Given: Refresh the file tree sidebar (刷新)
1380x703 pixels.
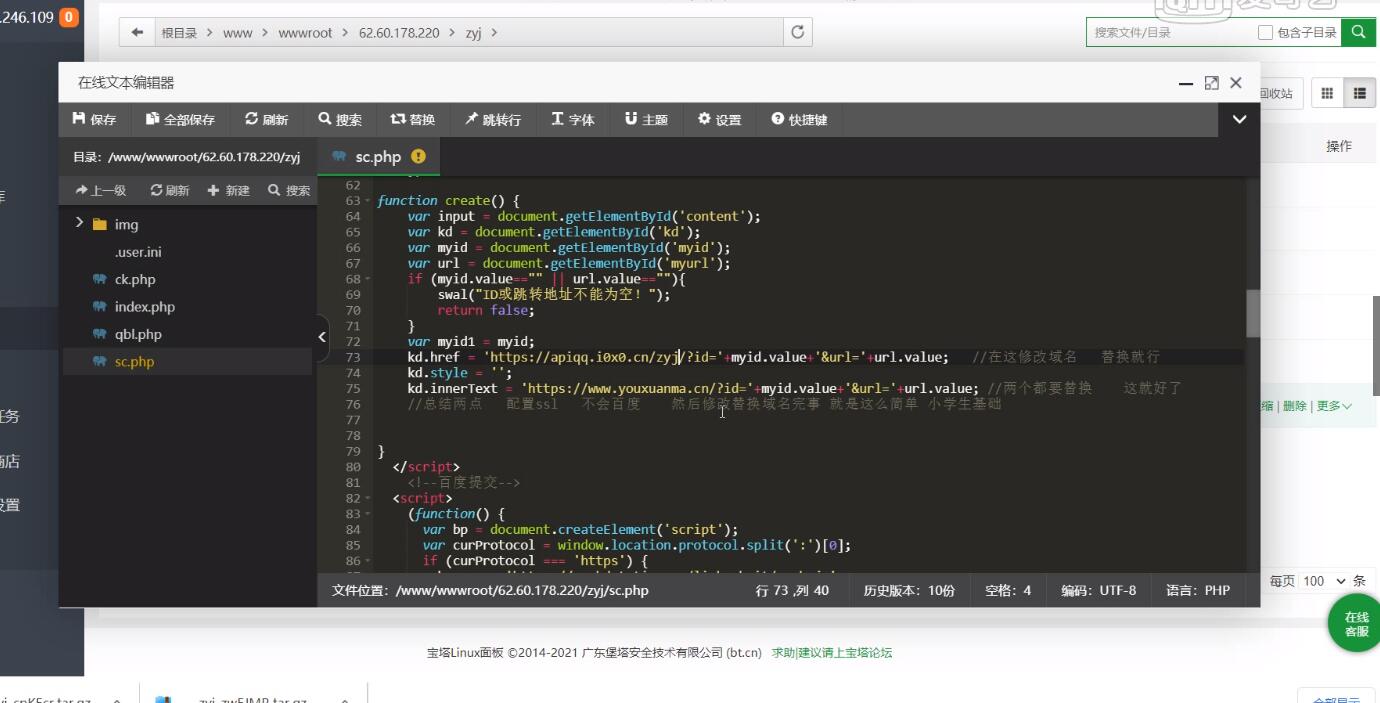Looking at the screenshot, I should (170, 190).
